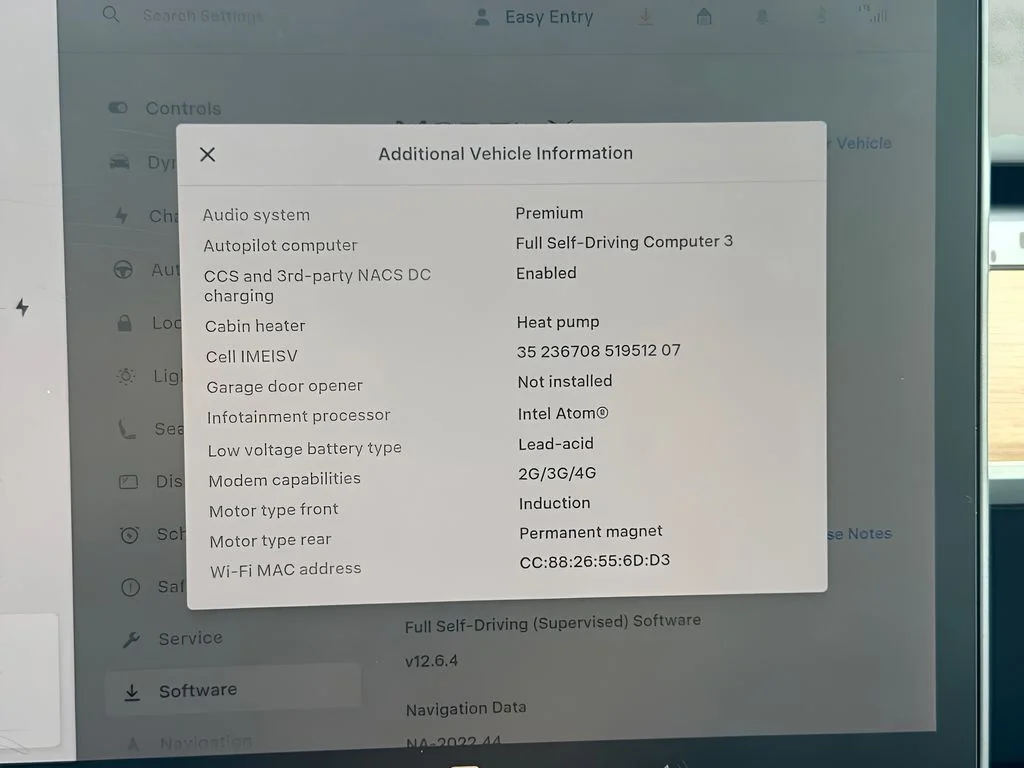The height and width of the screenshot is (768, 1024).
Task: Tap the Bluetooth icon in top bar
Action: pos(822,16)
